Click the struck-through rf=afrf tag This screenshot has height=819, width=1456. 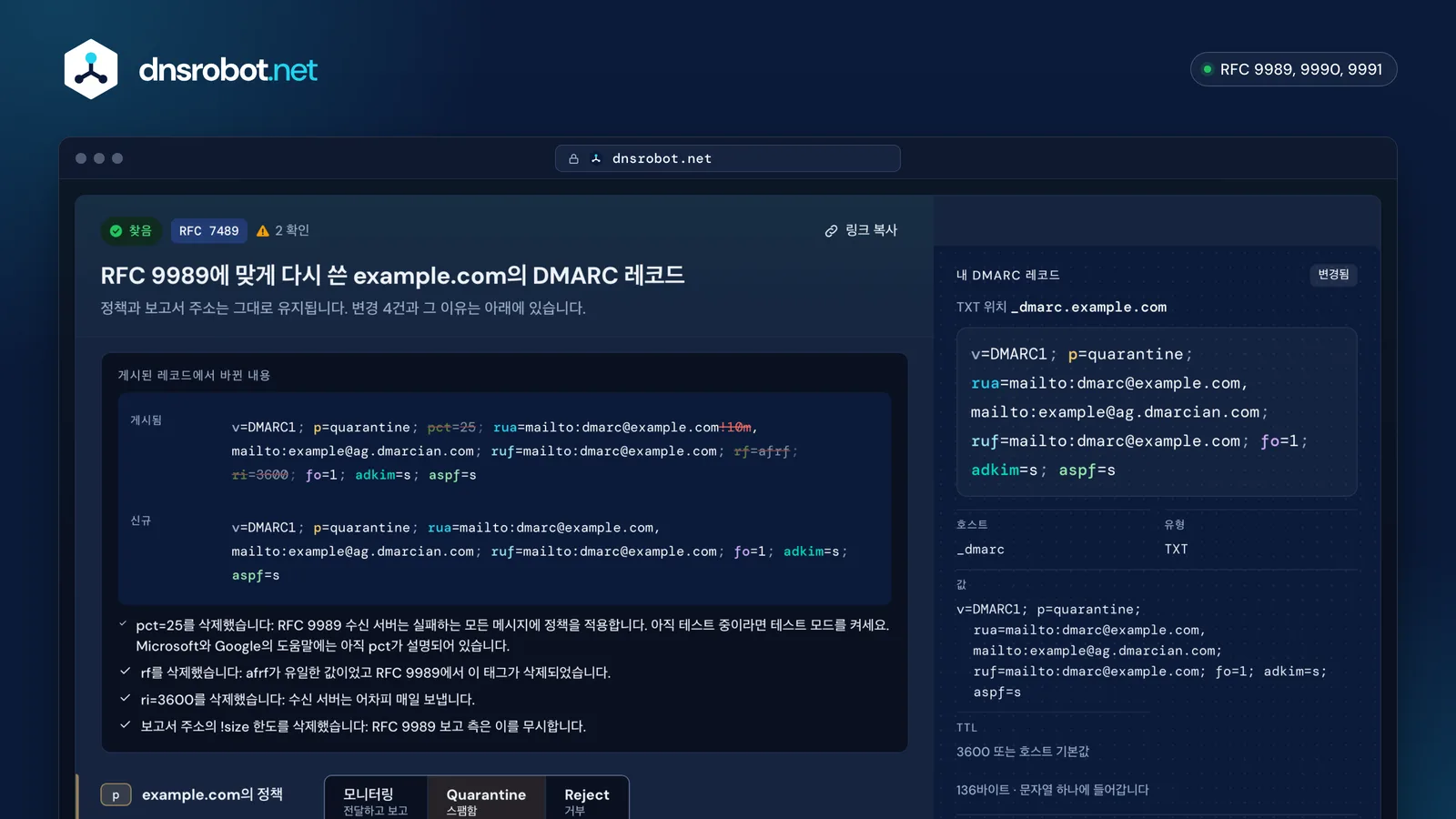tap(762, 451)
